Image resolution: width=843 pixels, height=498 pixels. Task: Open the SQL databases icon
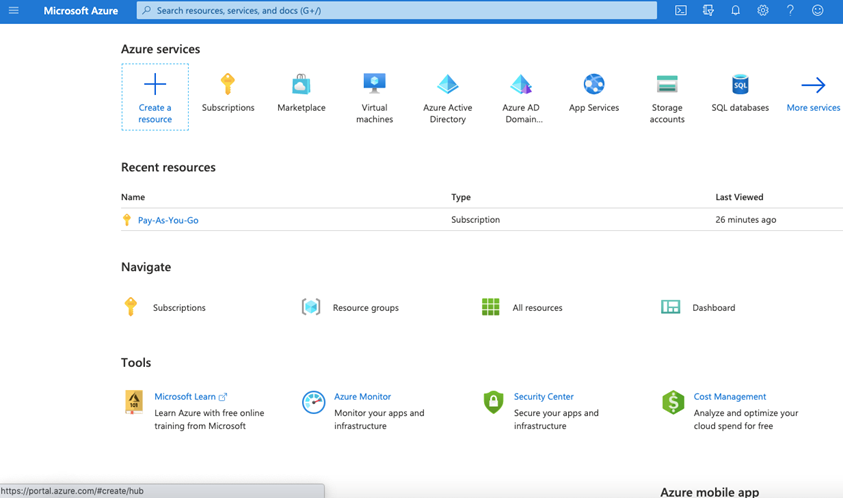(x=740, y=84)
